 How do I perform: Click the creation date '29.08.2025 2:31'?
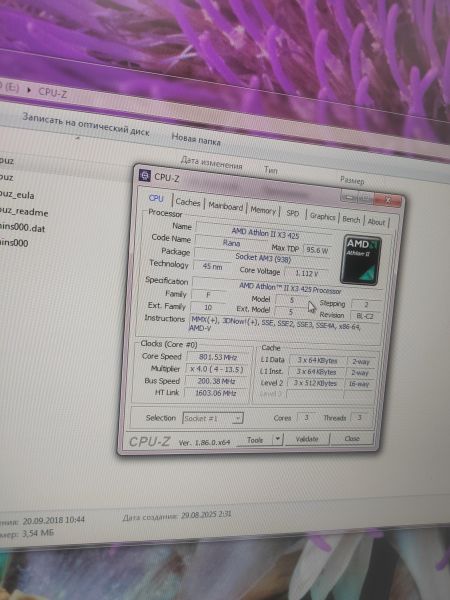pyautogui.click(x=206, y=515)
